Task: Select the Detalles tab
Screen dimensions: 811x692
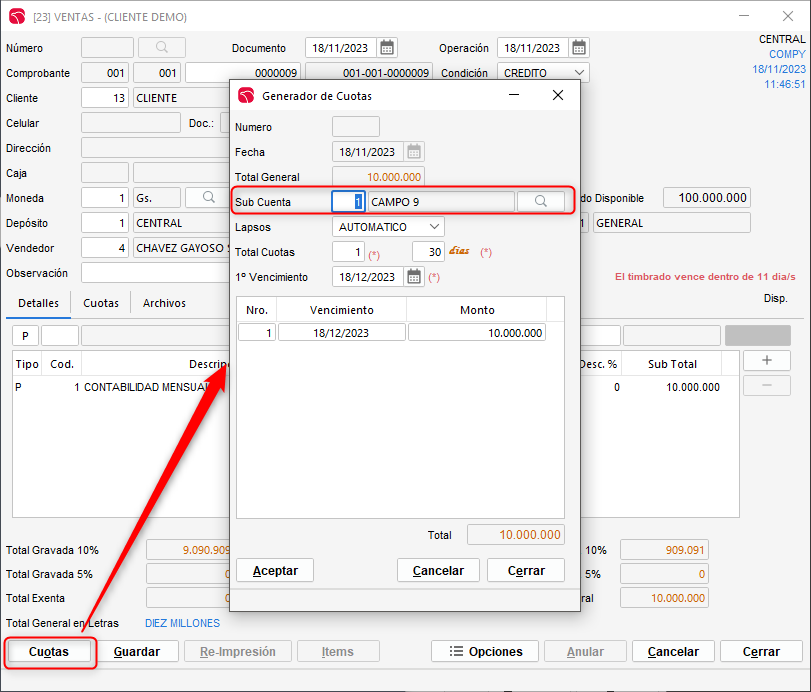Action: [38, 303]
